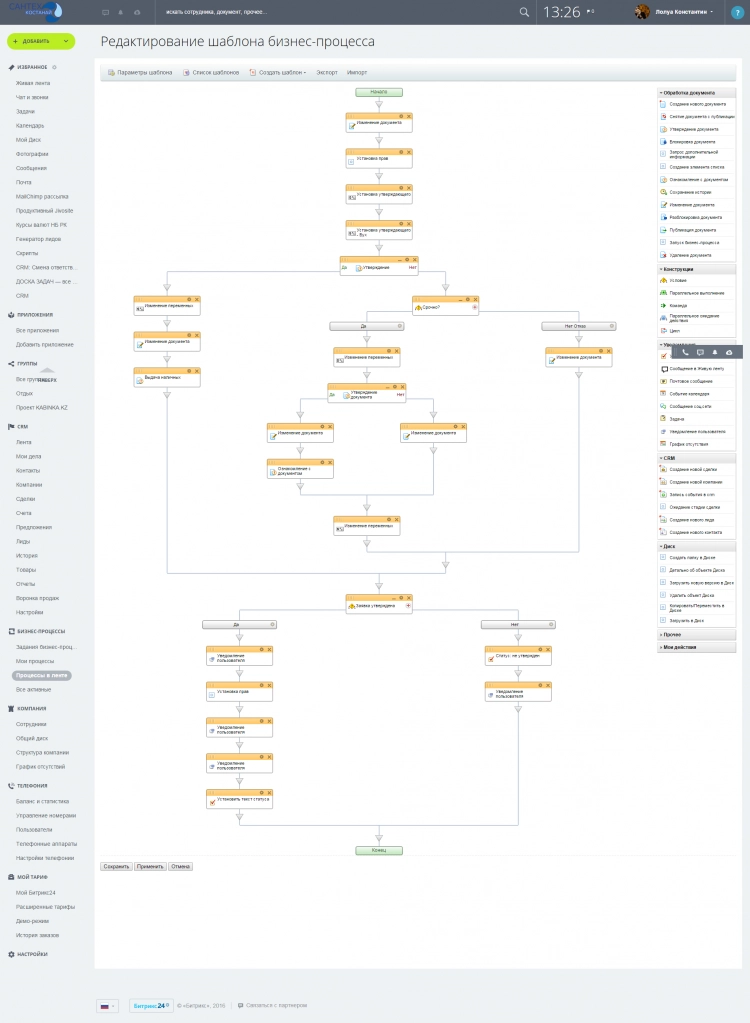This screenshot has height=1023, width=750.
Task: Open 'Параметры шаблона' in toolbar
Action: point(140,73)
